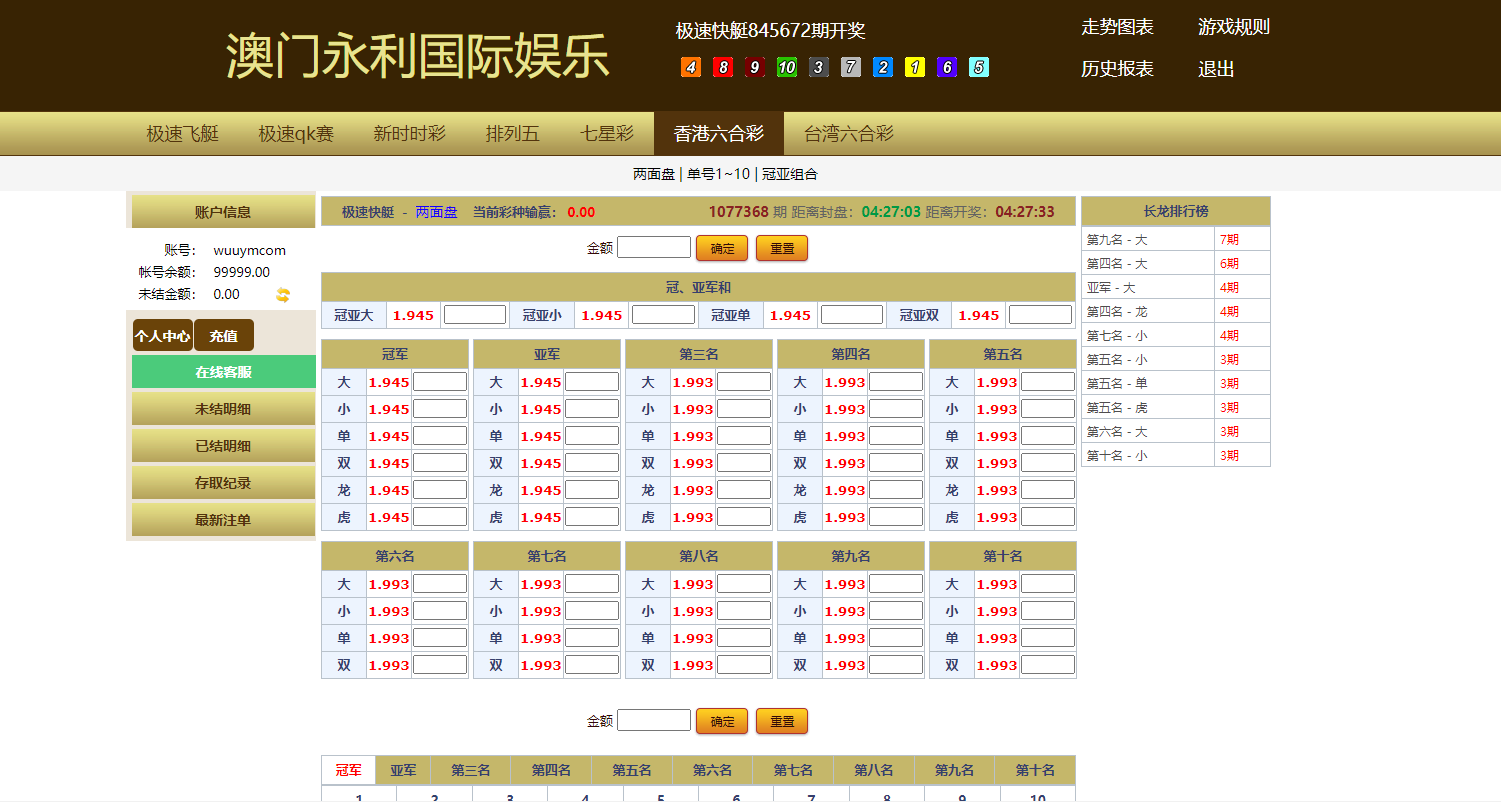Select the 亚军 tab near the bottom
The image size is (1501, 802).
(403, 770)
